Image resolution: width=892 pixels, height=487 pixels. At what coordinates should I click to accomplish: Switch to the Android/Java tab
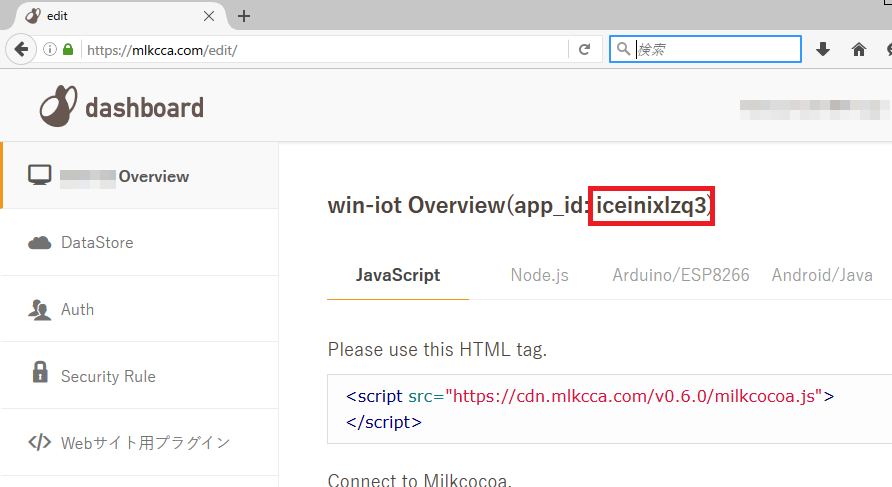(822, 275)
